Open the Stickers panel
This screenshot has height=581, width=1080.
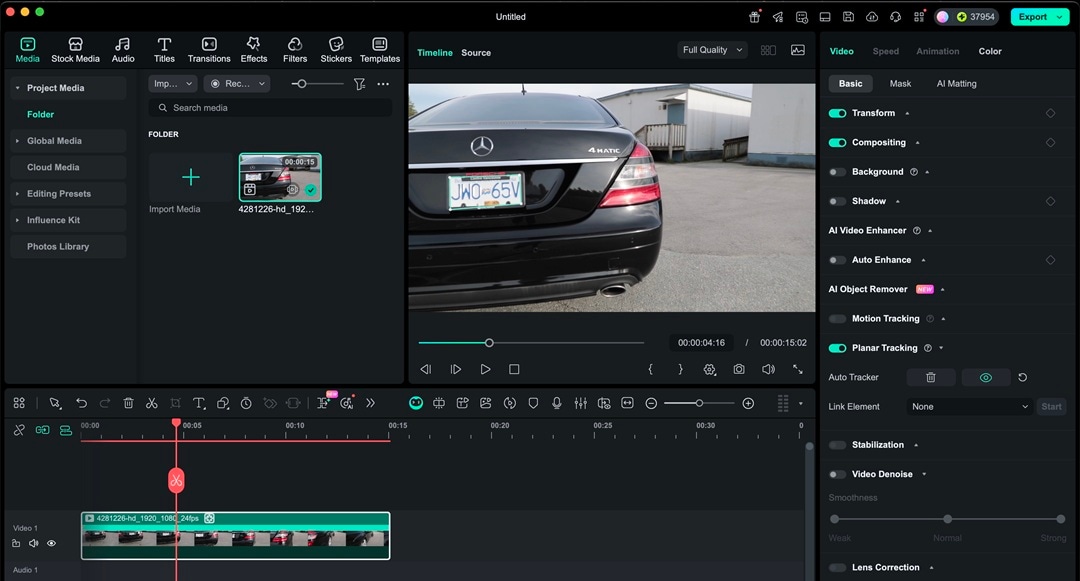pyautogui.click(x=336, y=50)
